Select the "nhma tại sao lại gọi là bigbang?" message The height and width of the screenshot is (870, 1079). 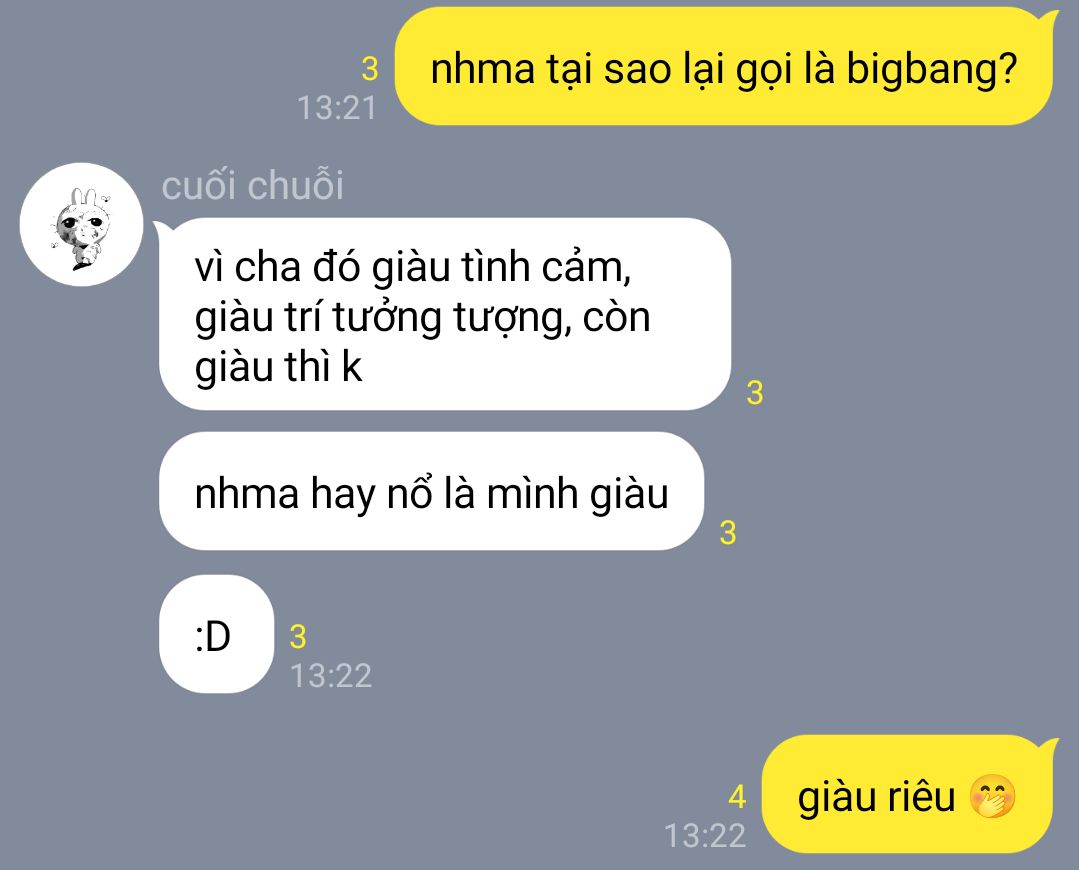click(x=723, y=67)
